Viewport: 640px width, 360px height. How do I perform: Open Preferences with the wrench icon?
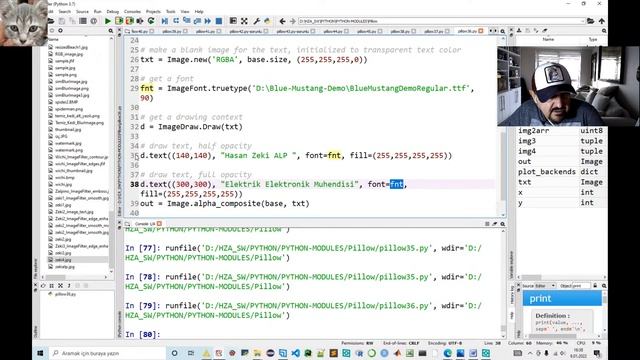pos(257,21)
